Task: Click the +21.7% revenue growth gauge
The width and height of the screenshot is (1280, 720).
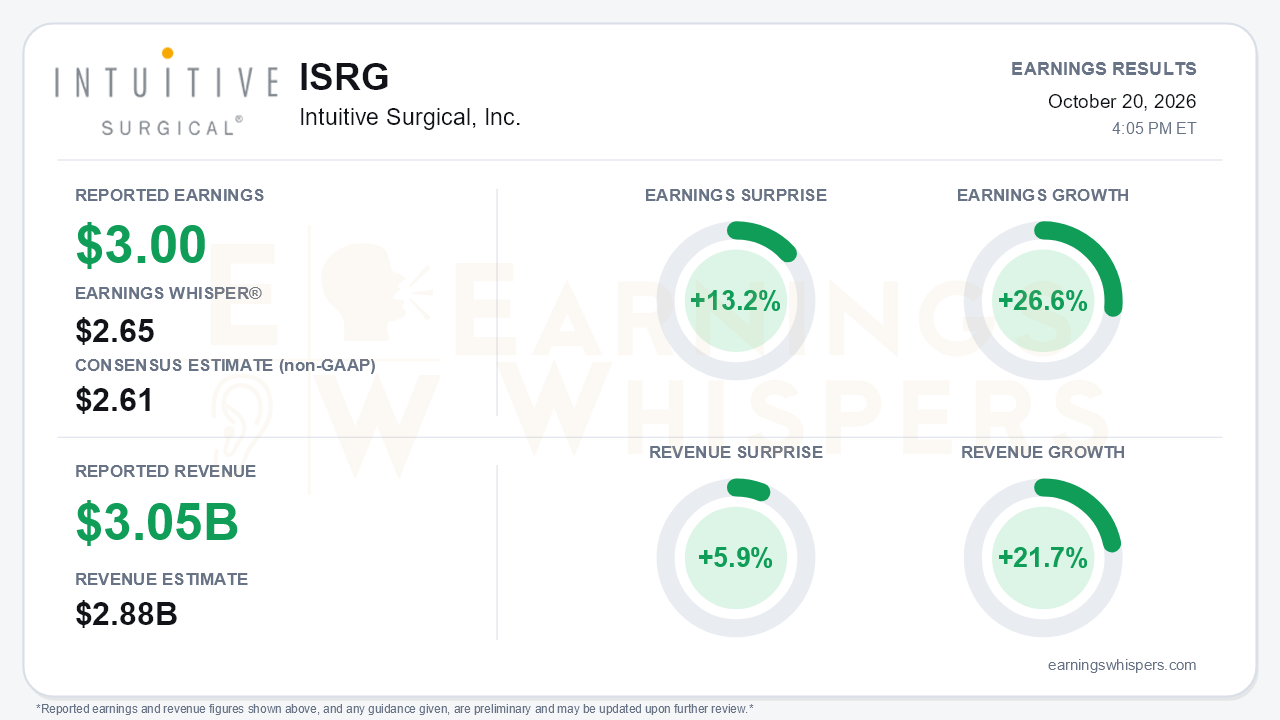Action: tap(1043, 558)
